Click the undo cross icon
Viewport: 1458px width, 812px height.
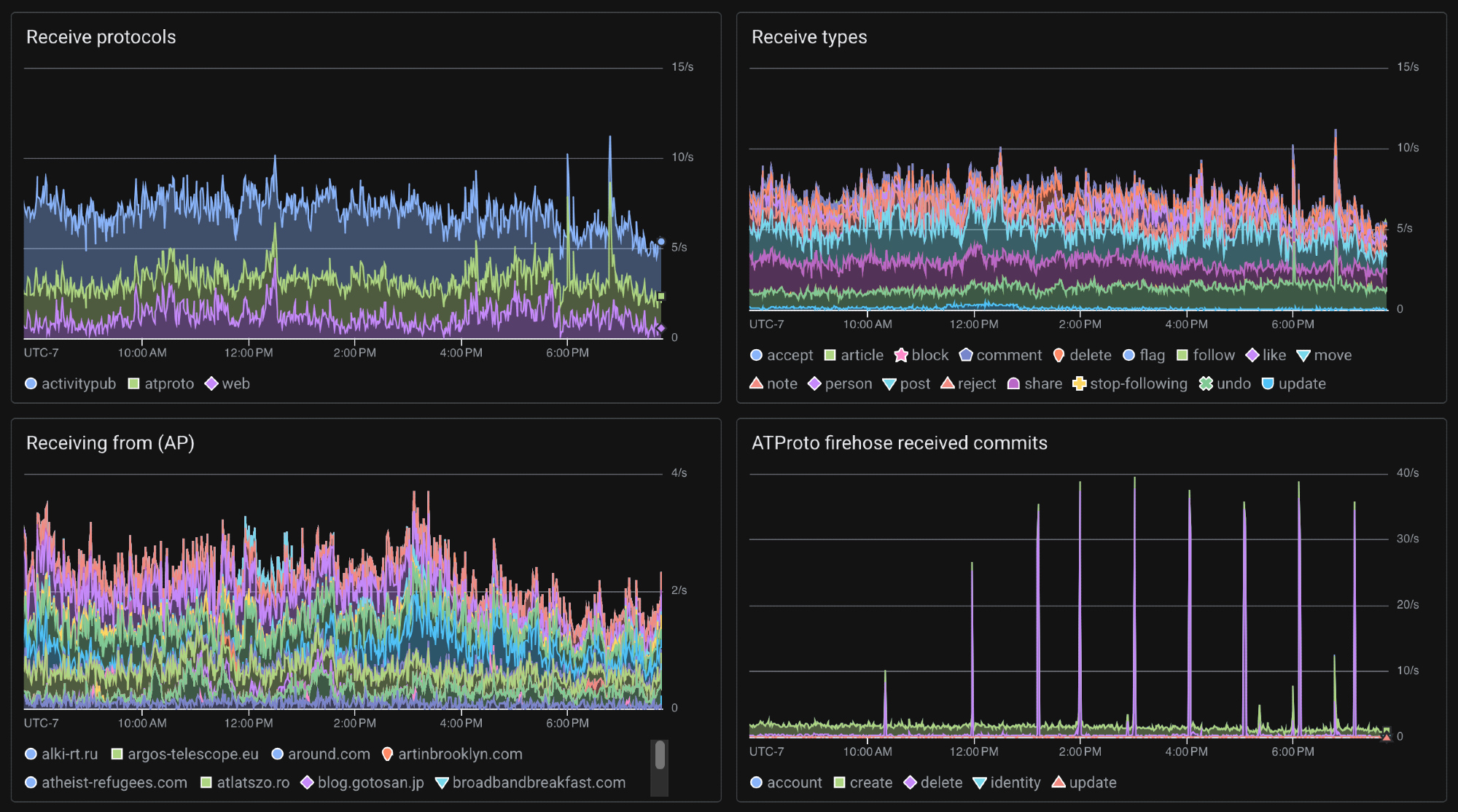point(1206,383)
